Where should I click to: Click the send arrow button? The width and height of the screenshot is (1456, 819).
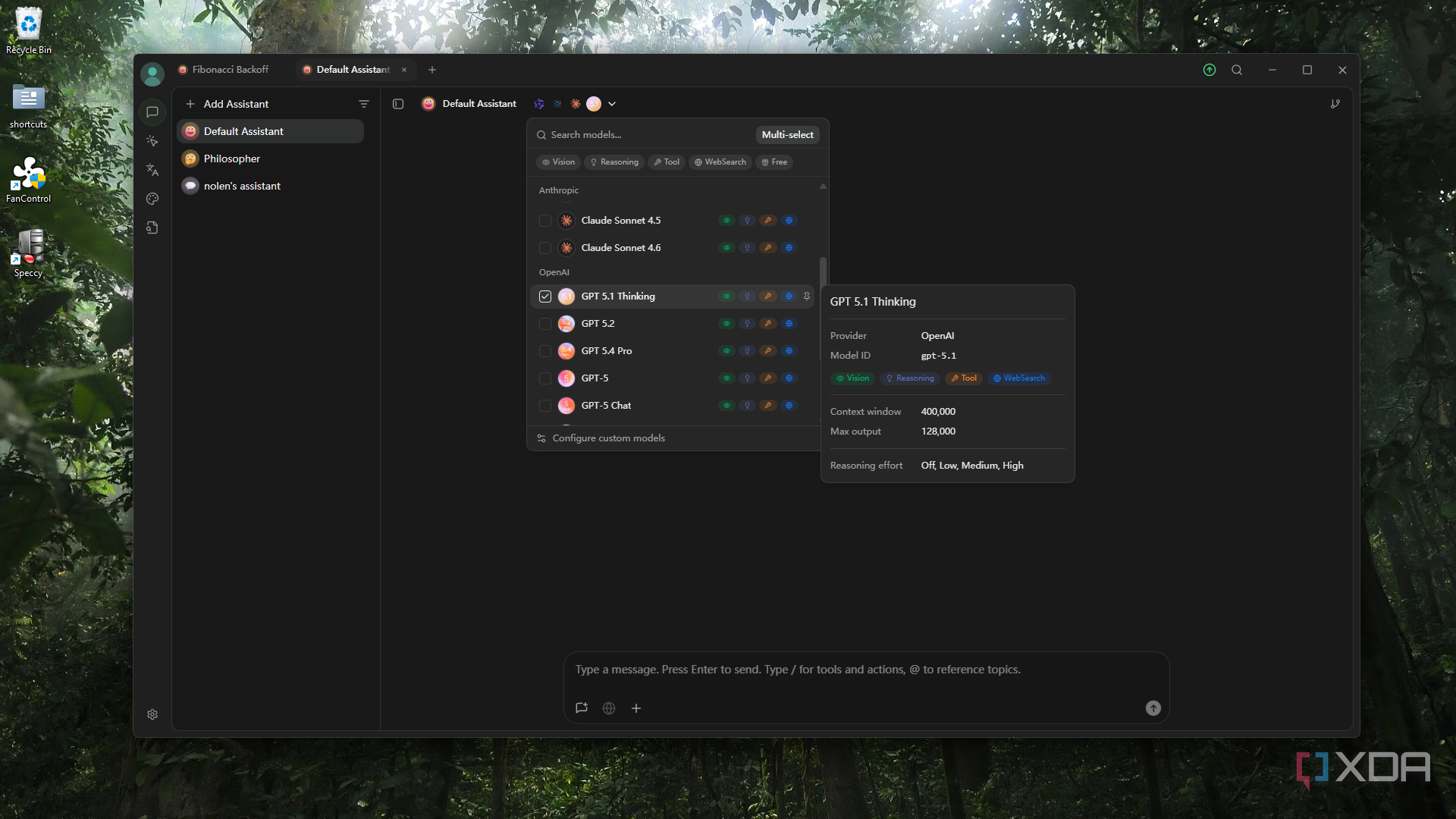(1153, 708)
